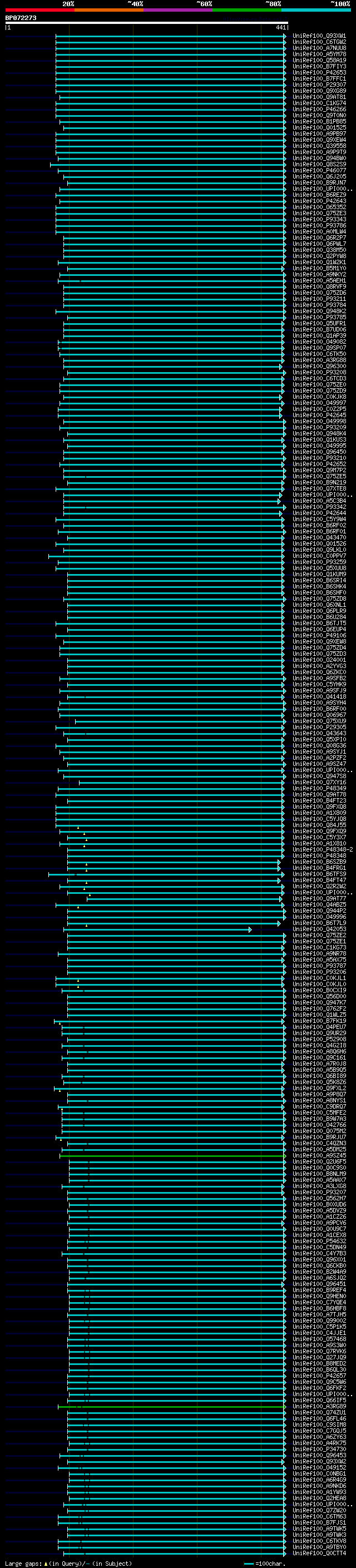Click the green A9SZ45 alignment bar

click(173, 1156)
